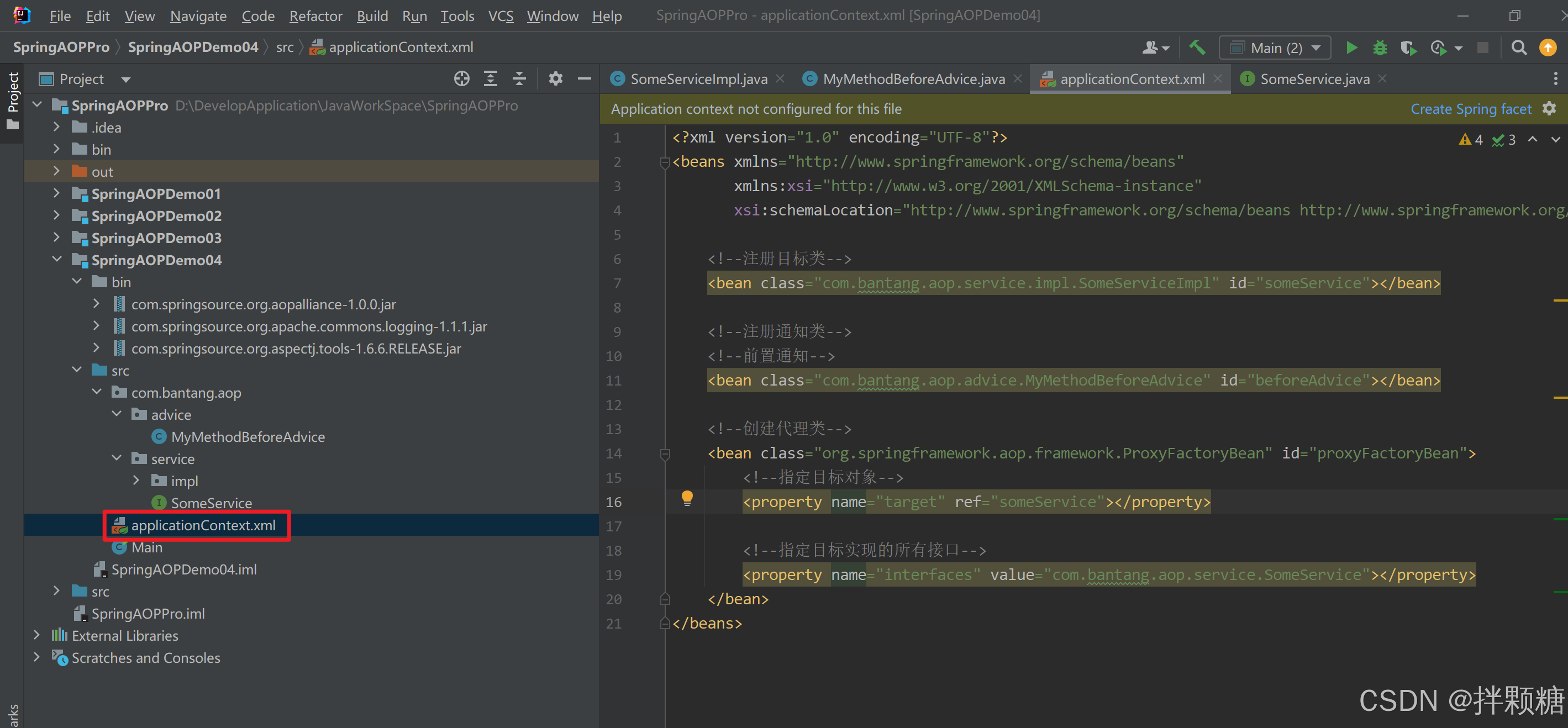Click Create Spring facet link
This screenshot has width=1568, height=728.
click(1471, 109)
